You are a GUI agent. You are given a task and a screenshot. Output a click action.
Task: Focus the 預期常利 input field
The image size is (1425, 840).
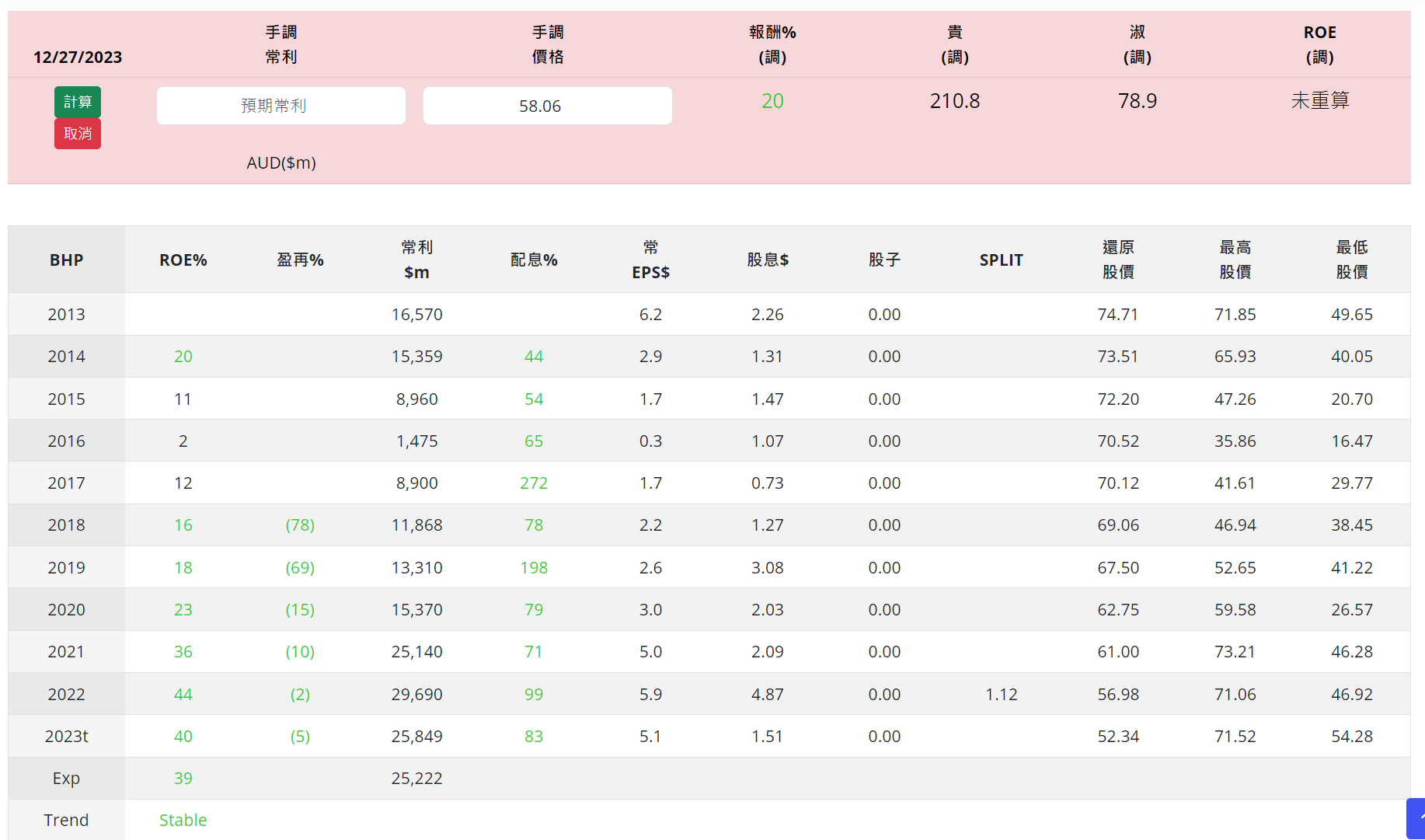click(281, 106)
